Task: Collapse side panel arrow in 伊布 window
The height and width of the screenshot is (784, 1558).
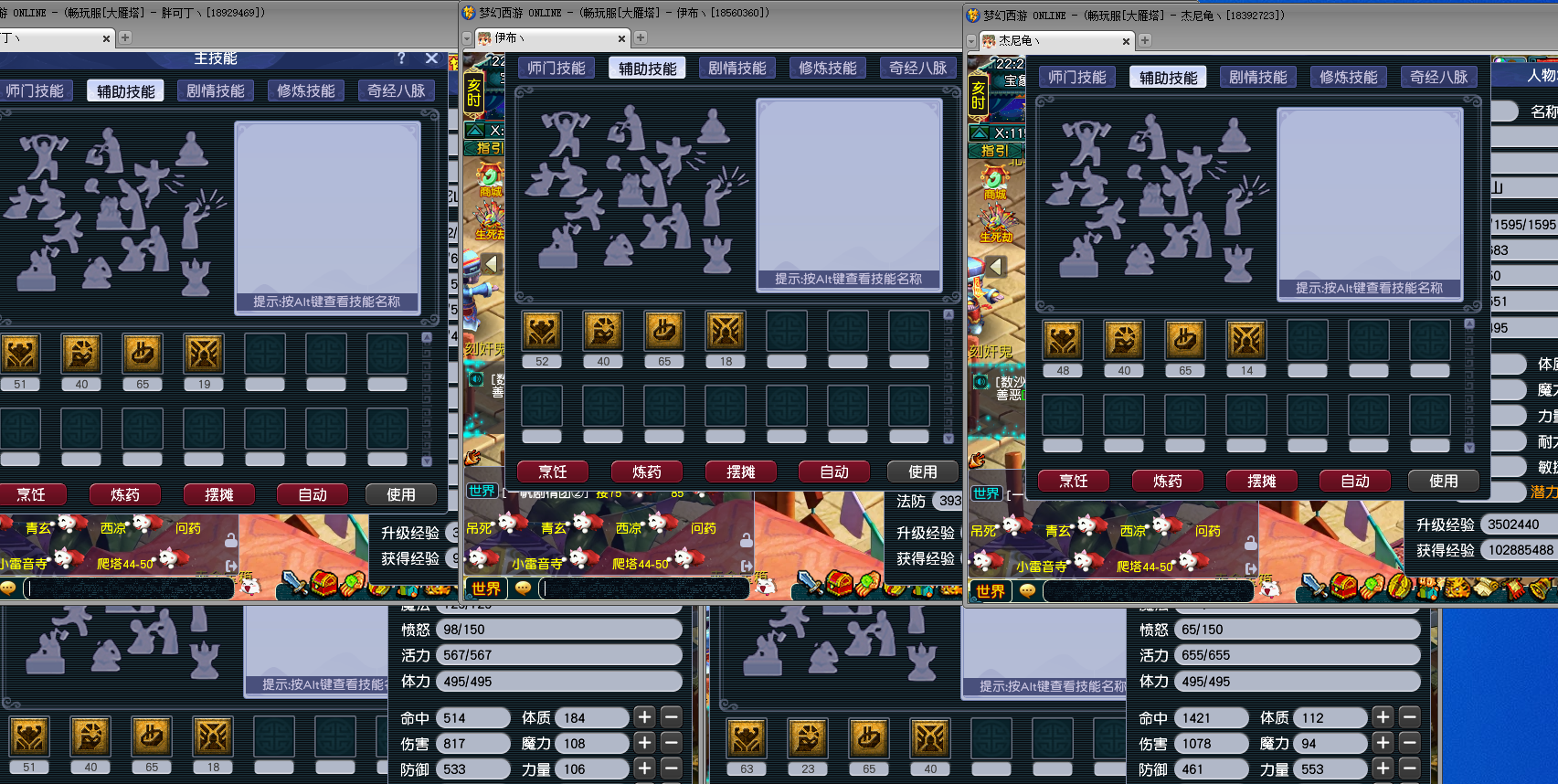Action: click(x=492, y=264)
